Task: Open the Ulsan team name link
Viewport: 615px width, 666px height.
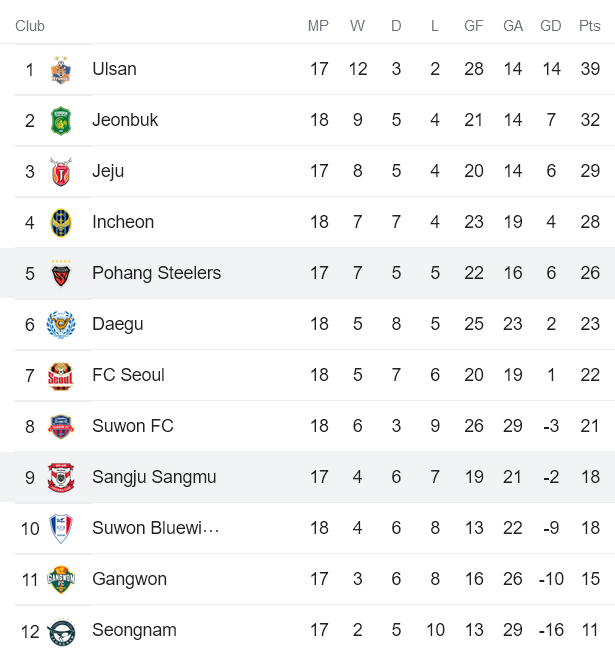Action: [x=114, y=69]
